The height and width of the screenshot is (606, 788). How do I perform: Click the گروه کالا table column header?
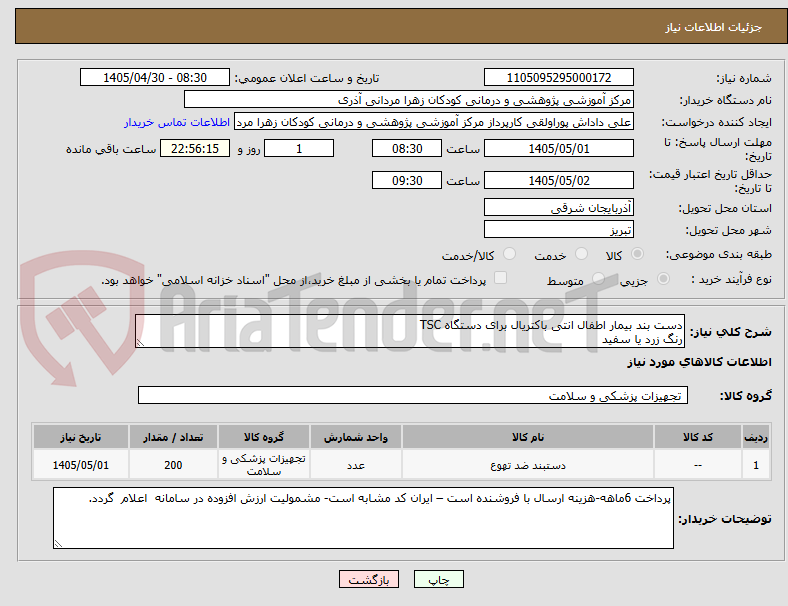click(x=264, y=437)
